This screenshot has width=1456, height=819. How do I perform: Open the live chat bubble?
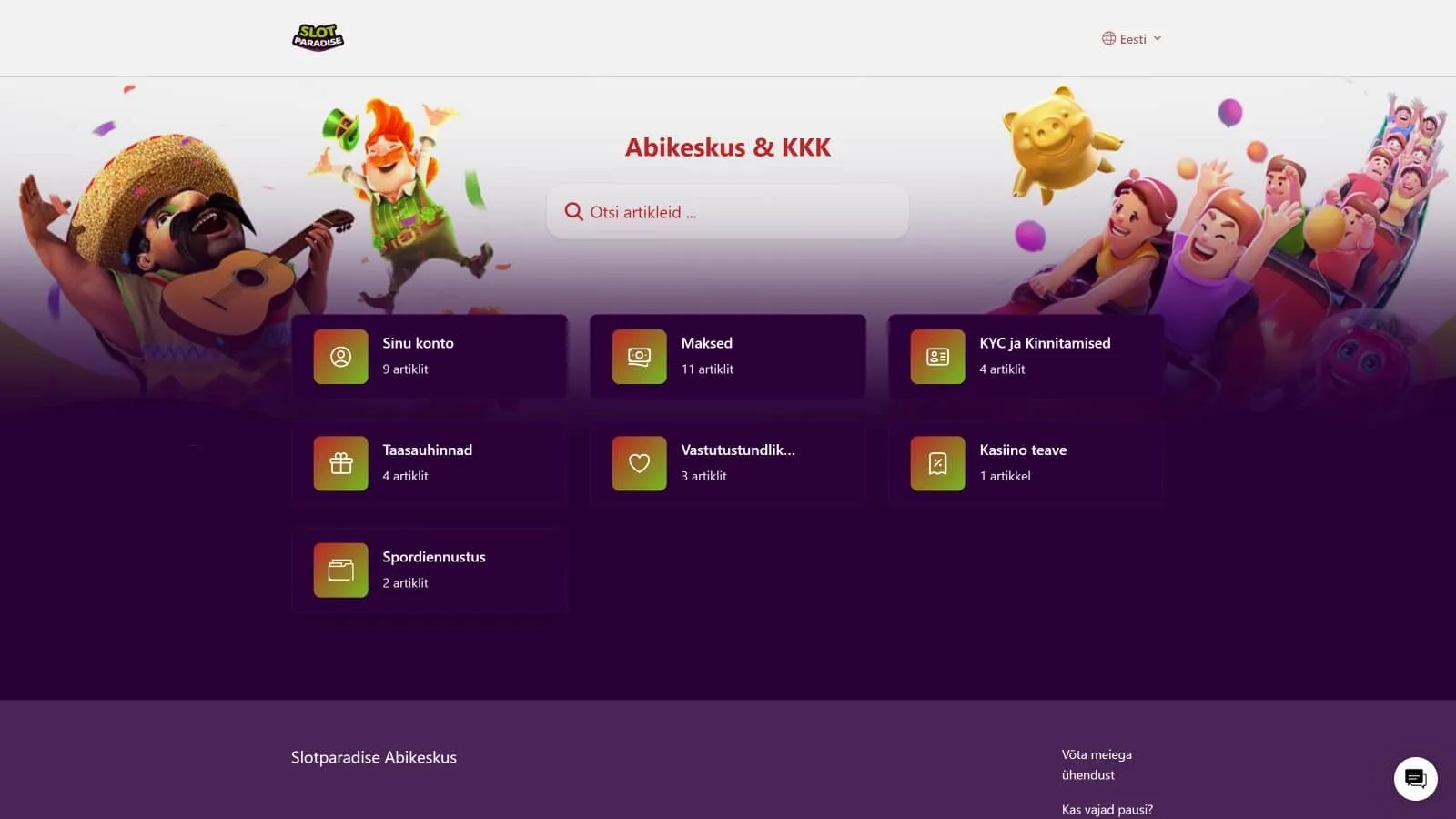point(1415,779)
